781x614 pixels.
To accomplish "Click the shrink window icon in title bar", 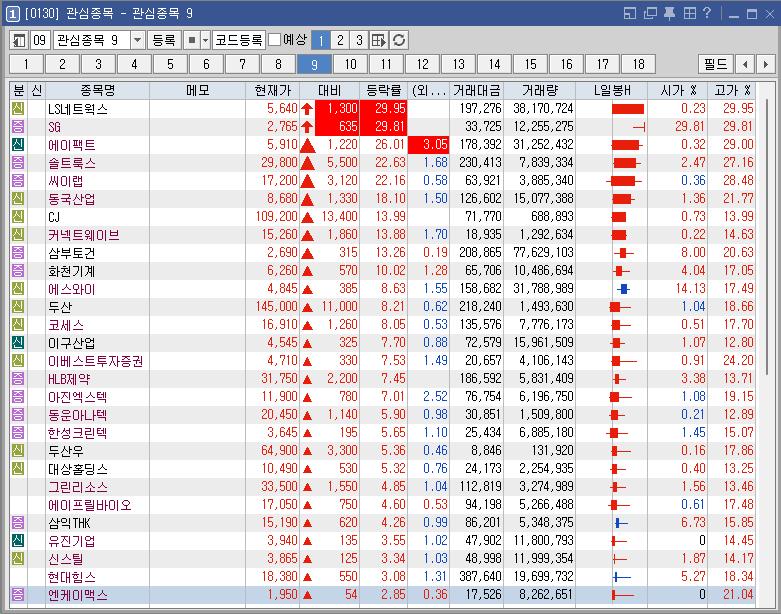I will coord(630,13).
